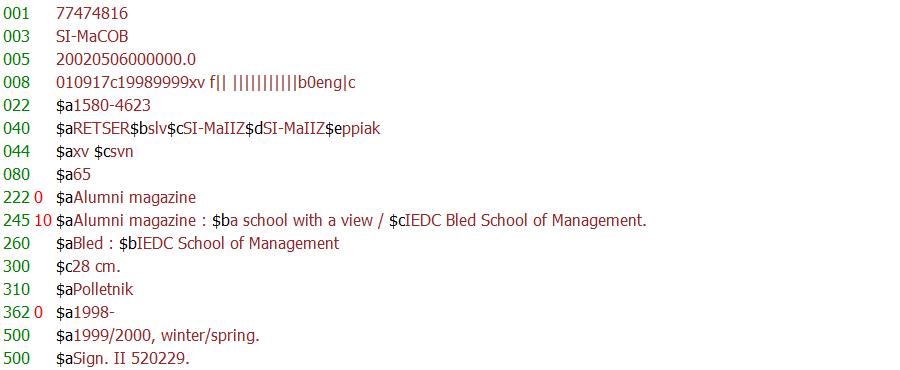Click the IEDC Bled School of Management responsibility text
The width and height of the screenshot is (900, 370).
point(526,221)
